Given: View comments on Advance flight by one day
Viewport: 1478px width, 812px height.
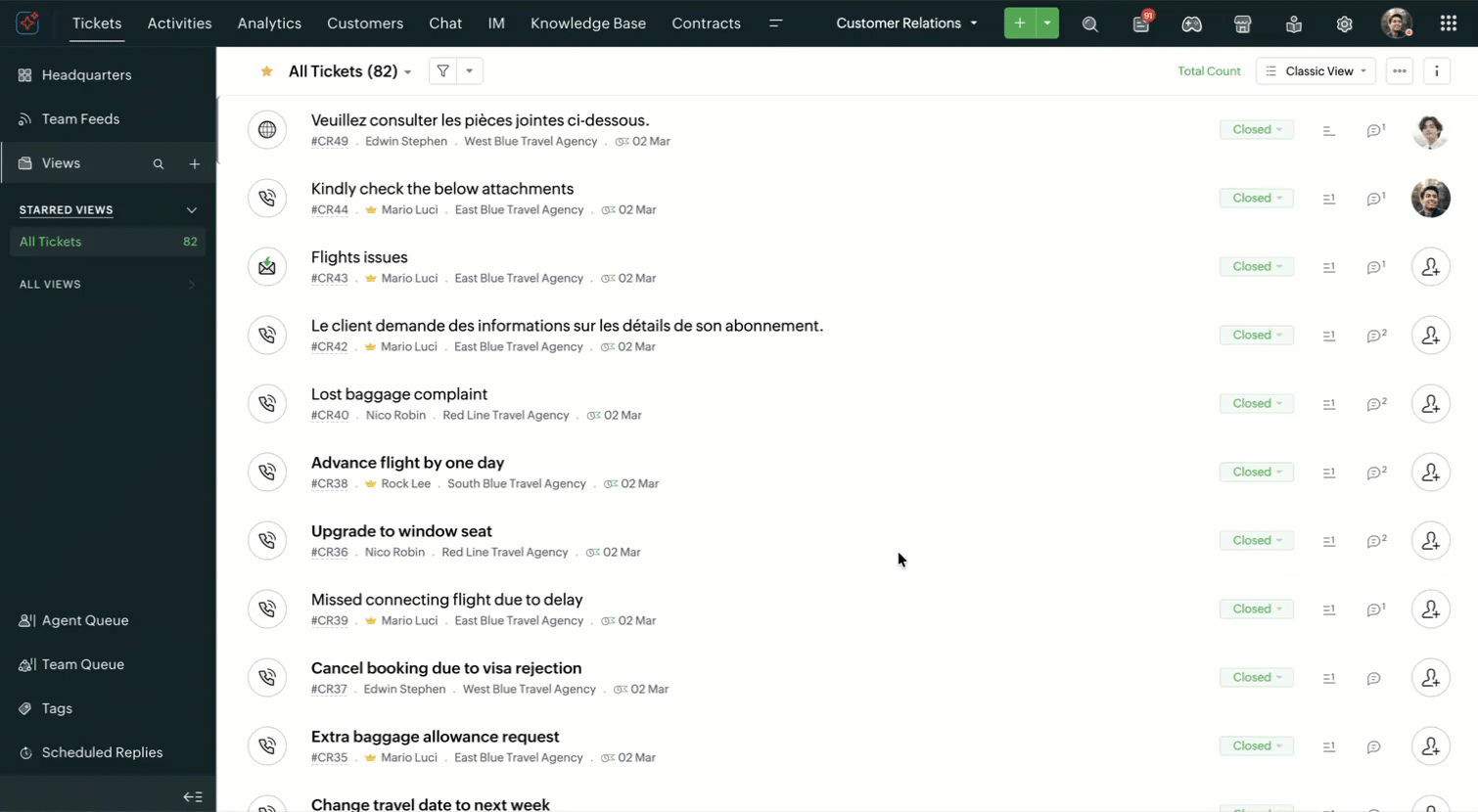Looking at the screenshot, I should (x=1376, y=473).
